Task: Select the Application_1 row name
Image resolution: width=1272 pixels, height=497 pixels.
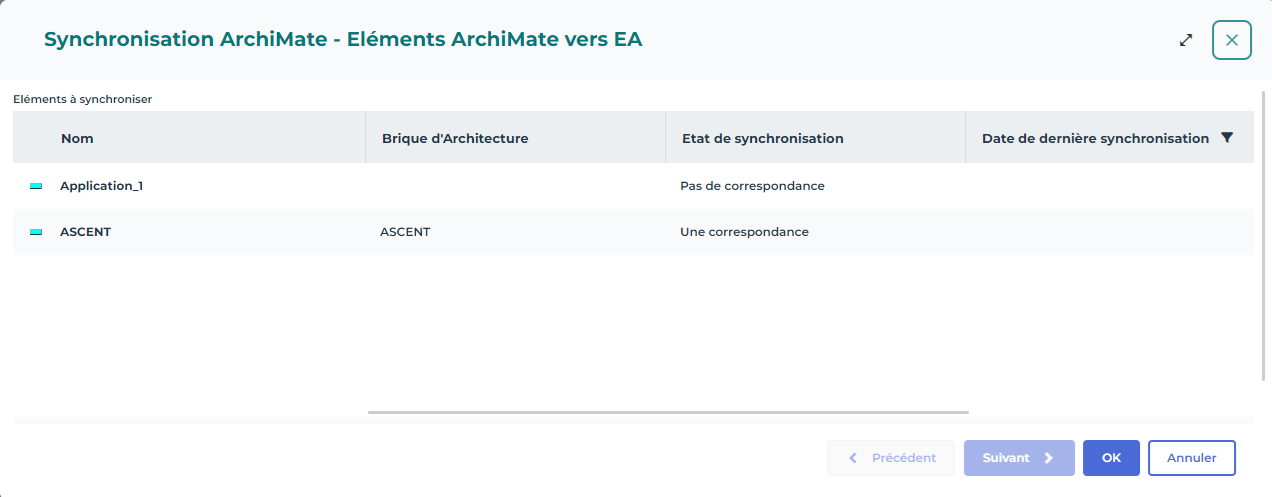Action: [101, 186]
